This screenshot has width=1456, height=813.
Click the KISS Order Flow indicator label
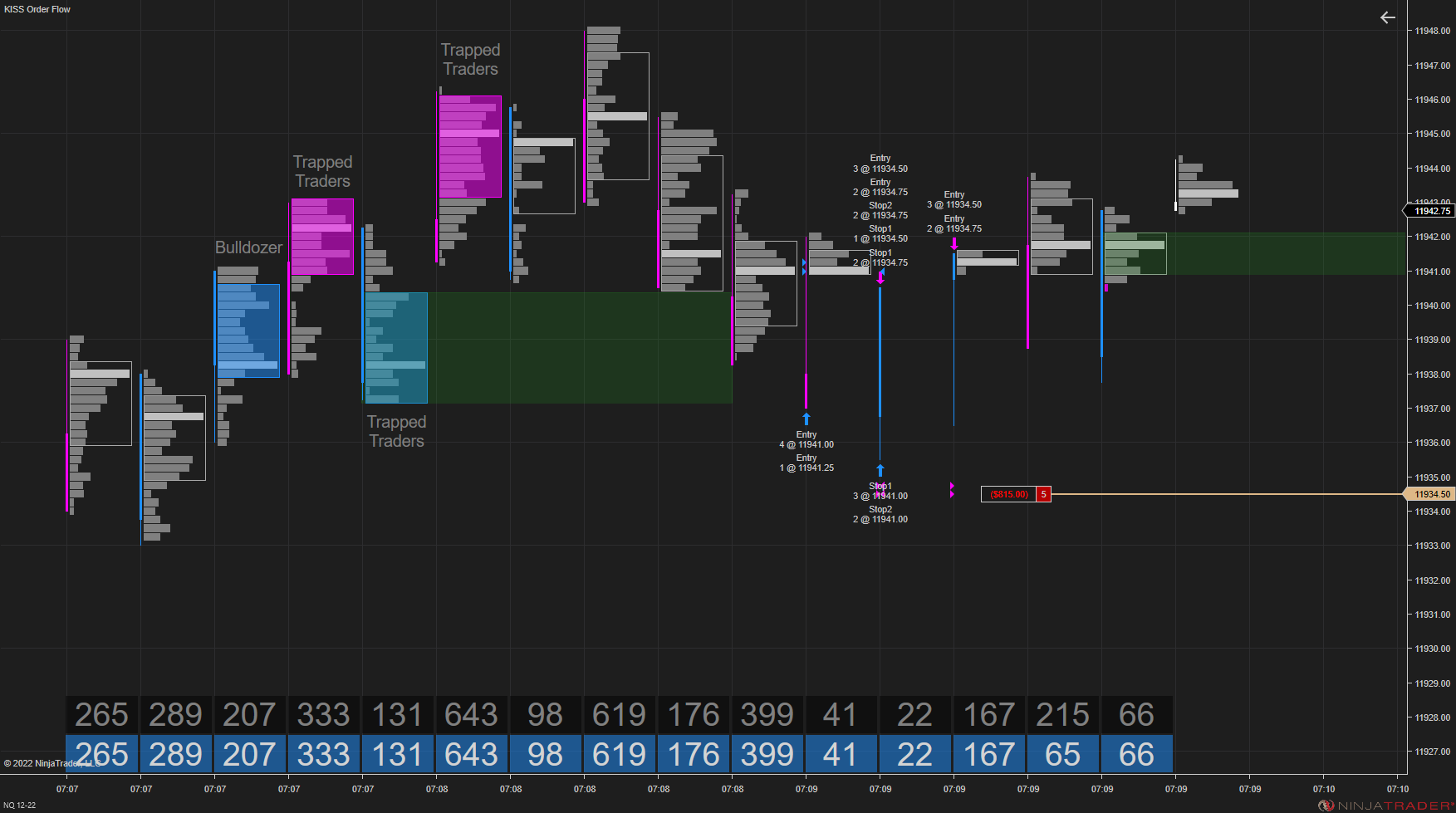click(37, 9)
